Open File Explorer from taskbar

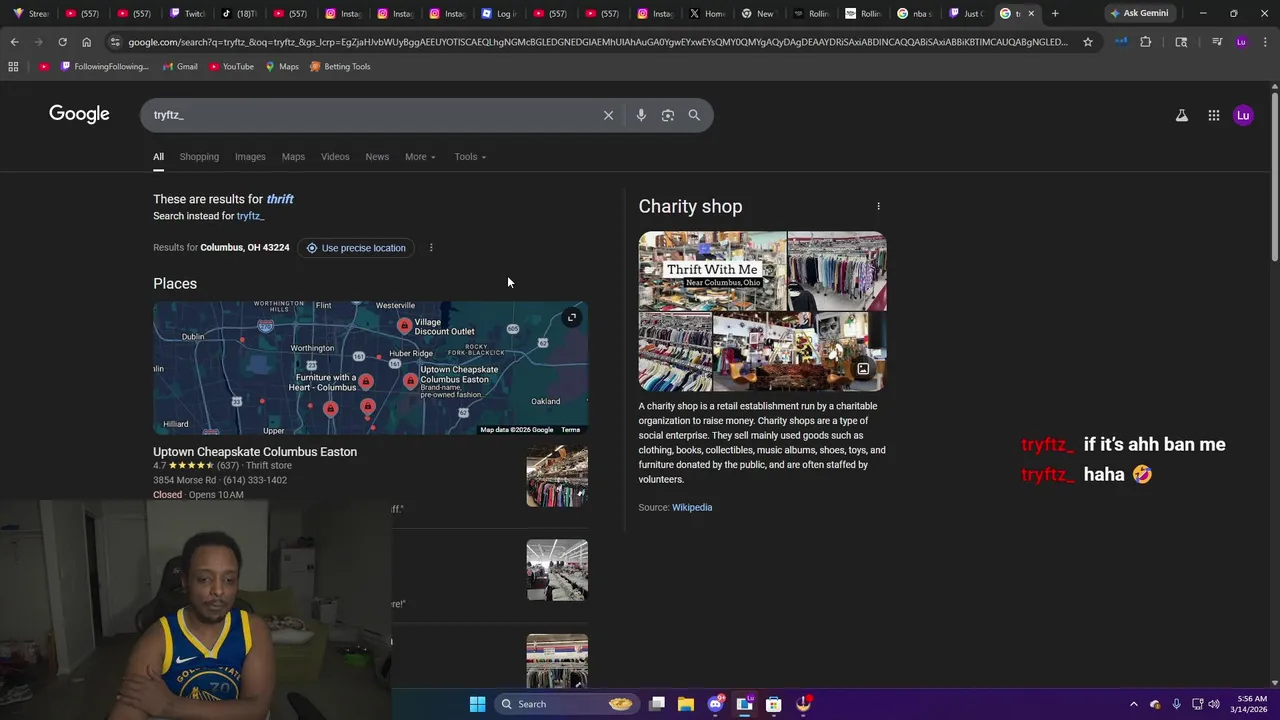tap(686, 704)
